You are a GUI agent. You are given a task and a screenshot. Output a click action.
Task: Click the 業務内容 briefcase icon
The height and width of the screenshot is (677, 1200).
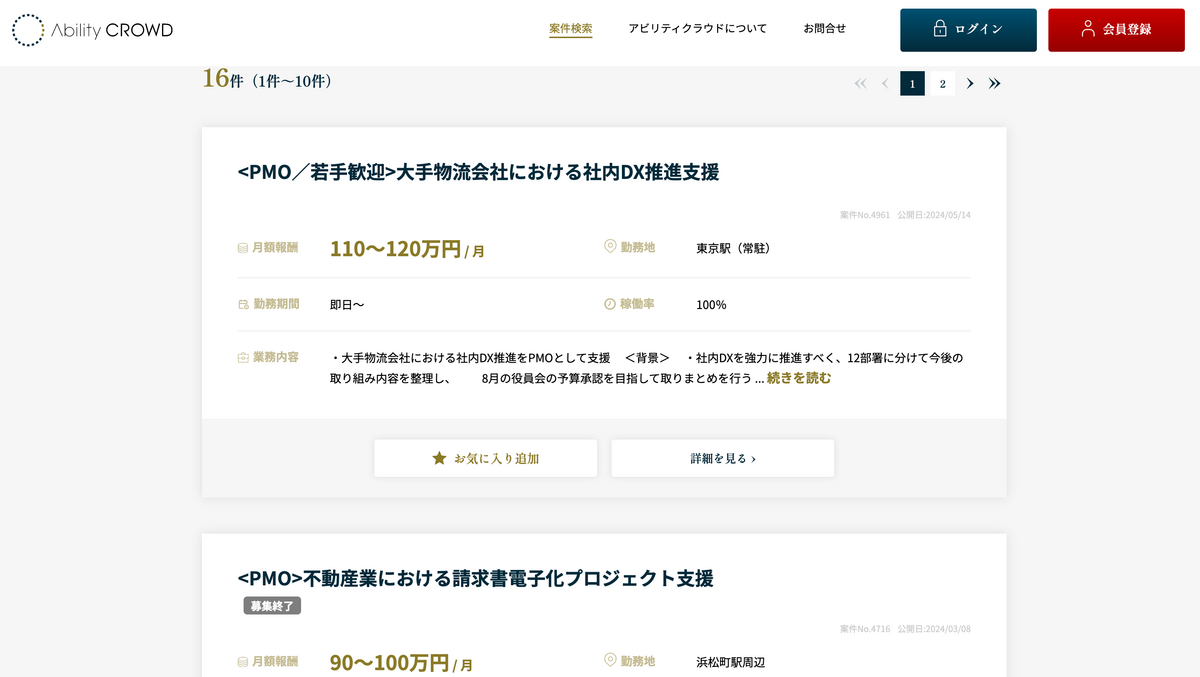point(243,357)
